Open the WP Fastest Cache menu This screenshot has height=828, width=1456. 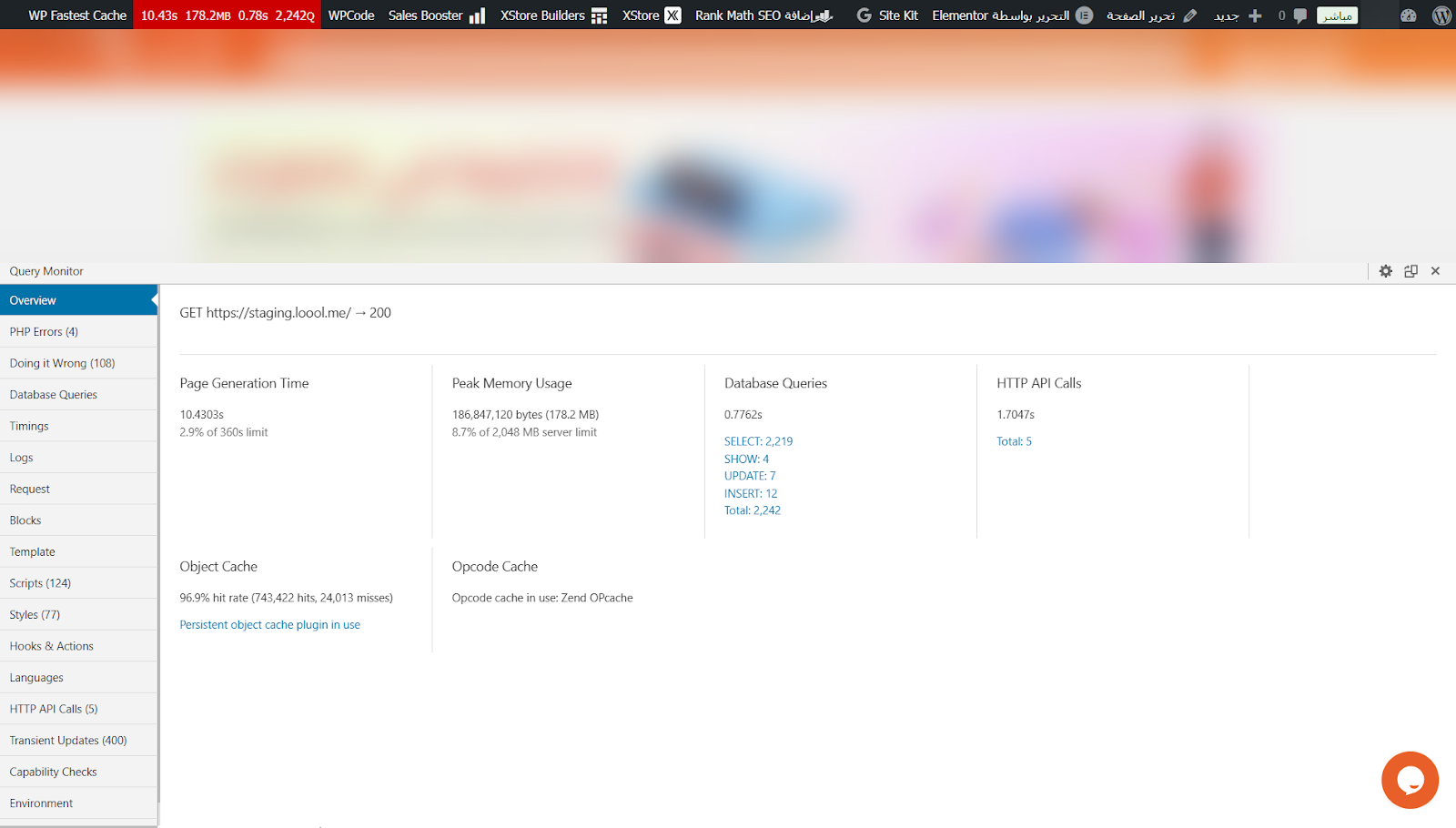click(x=76, y=15)
